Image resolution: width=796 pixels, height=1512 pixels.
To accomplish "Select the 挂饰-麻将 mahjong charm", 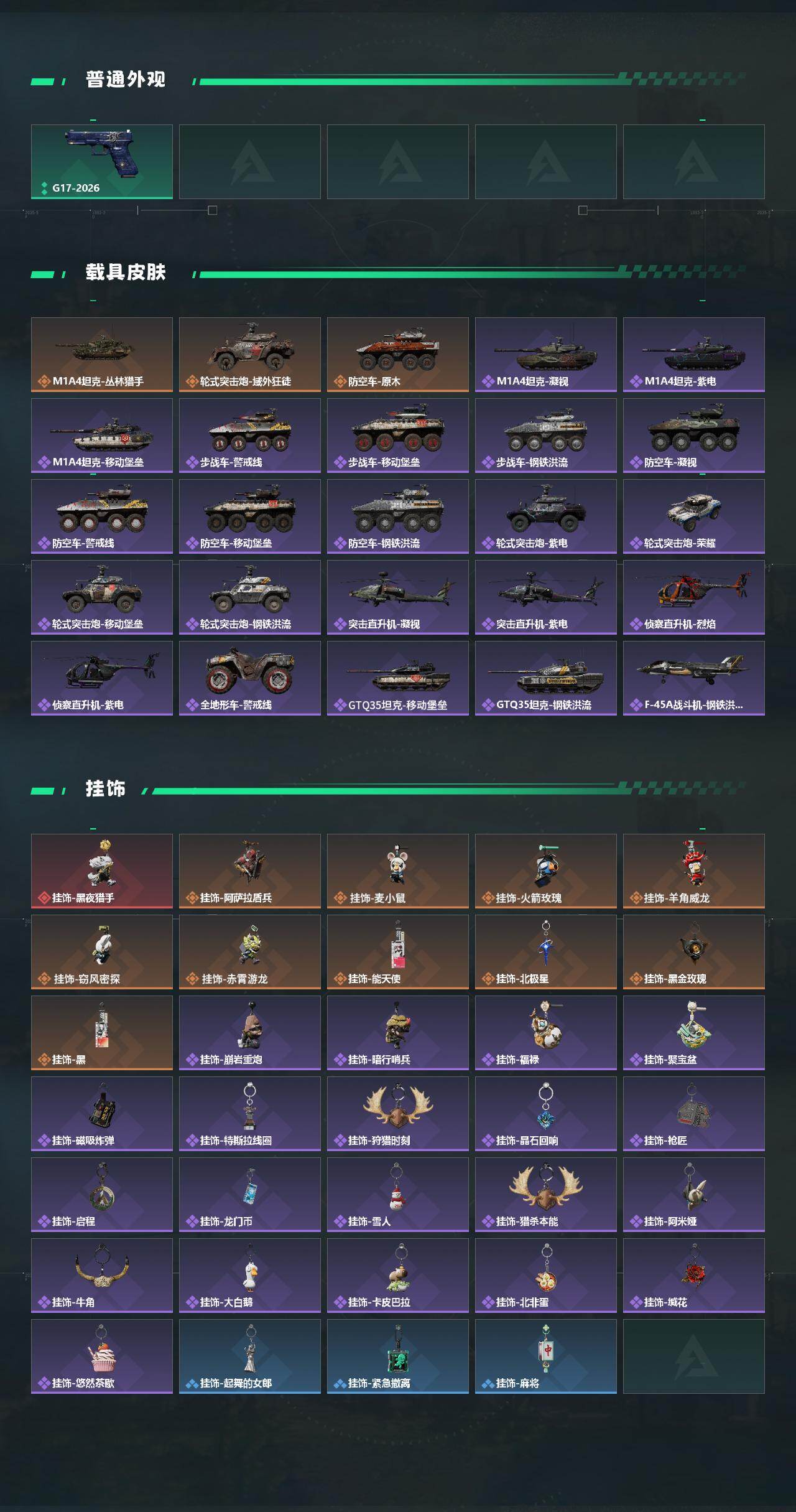I will (x=546, y=1356).
